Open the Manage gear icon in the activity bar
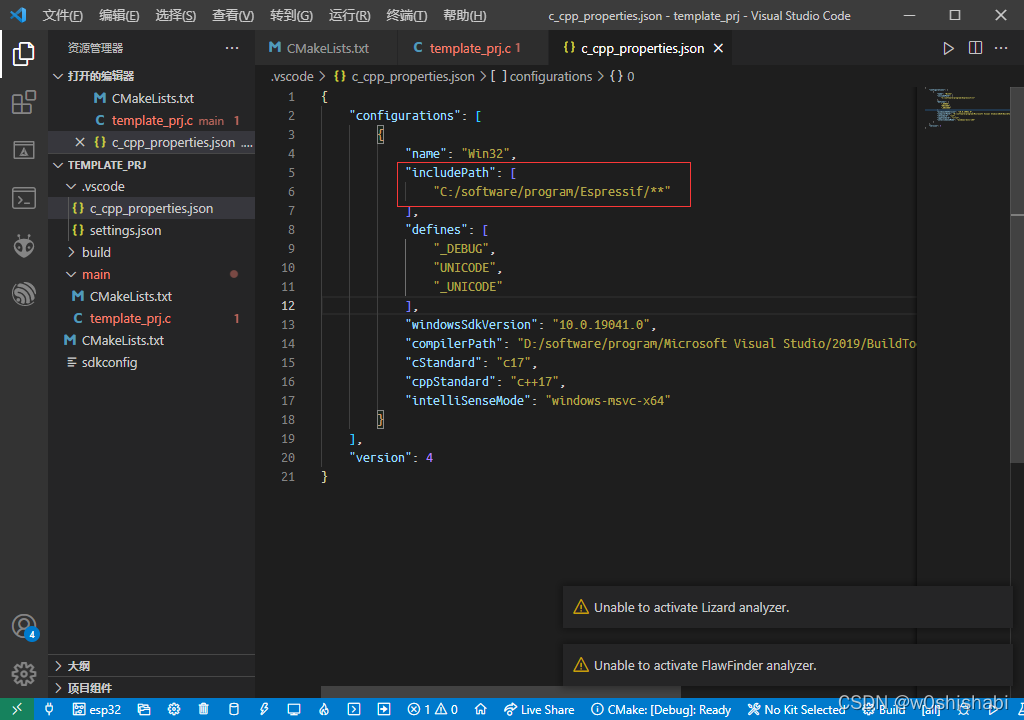 coord(24,674)
